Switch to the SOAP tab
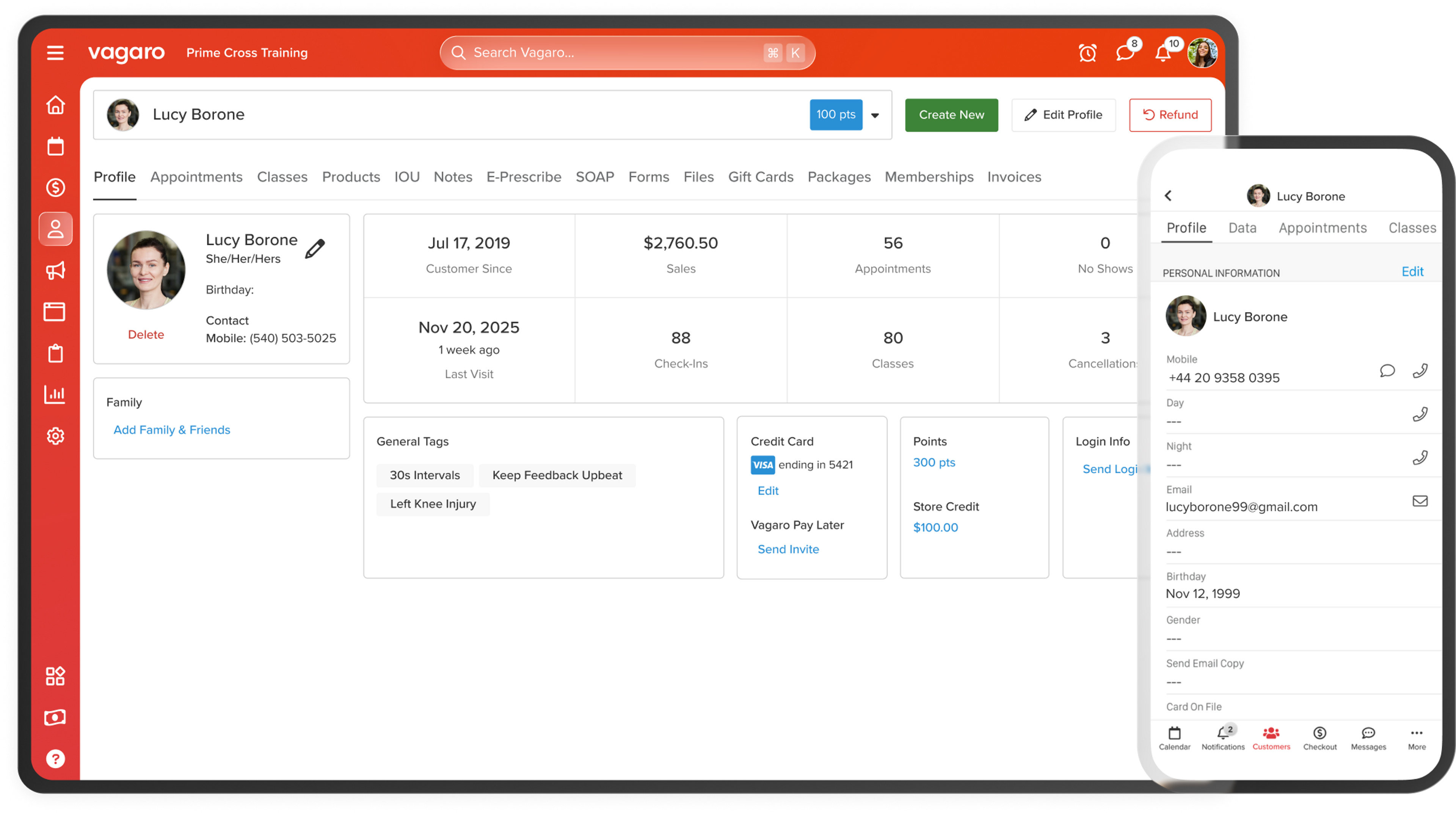This screenshot has height=814, width=1456. (x=595, y=177)
